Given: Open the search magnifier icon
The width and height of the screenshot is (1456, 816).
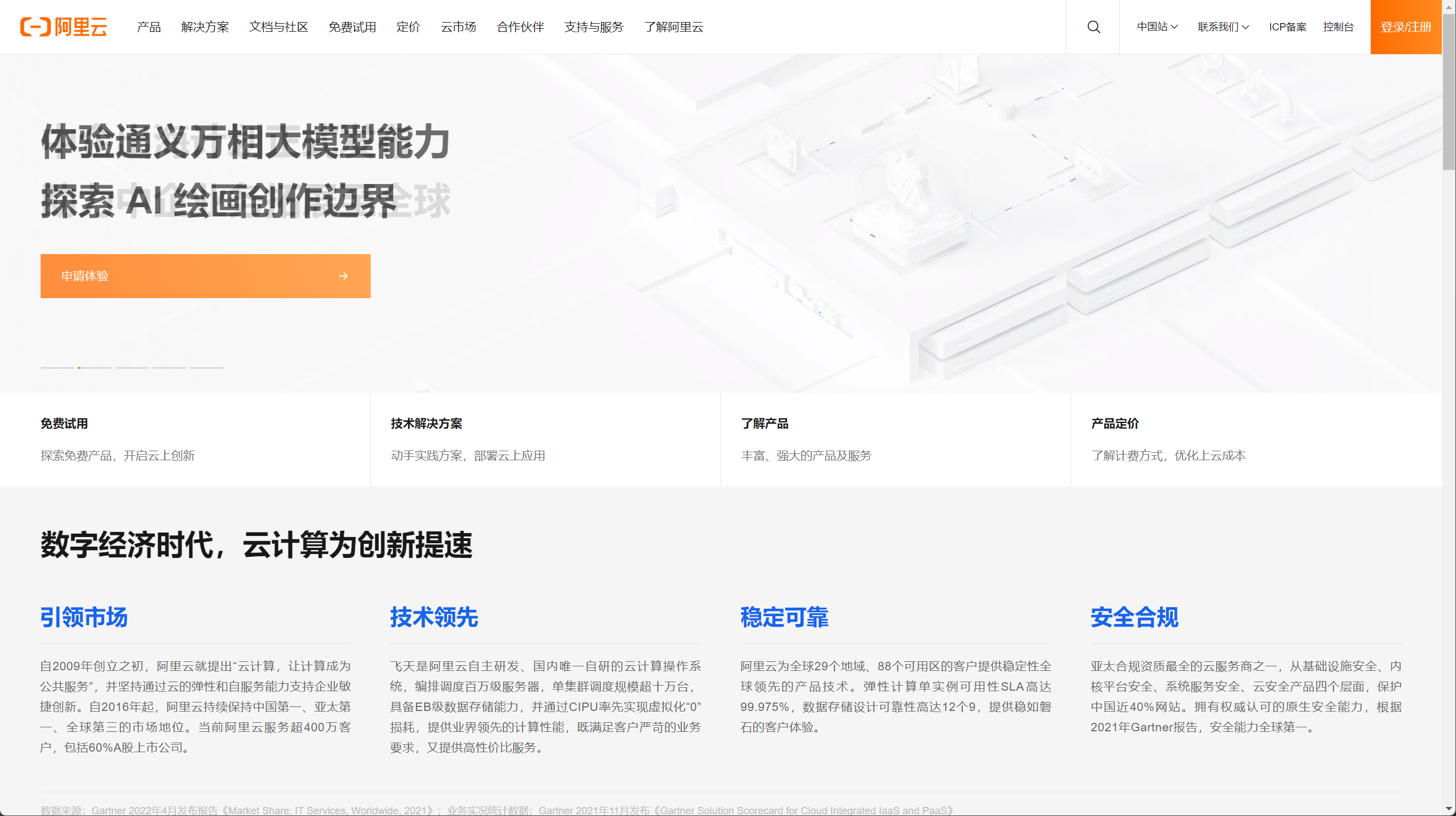Looking at the screenshot, I should point(1093,27).
